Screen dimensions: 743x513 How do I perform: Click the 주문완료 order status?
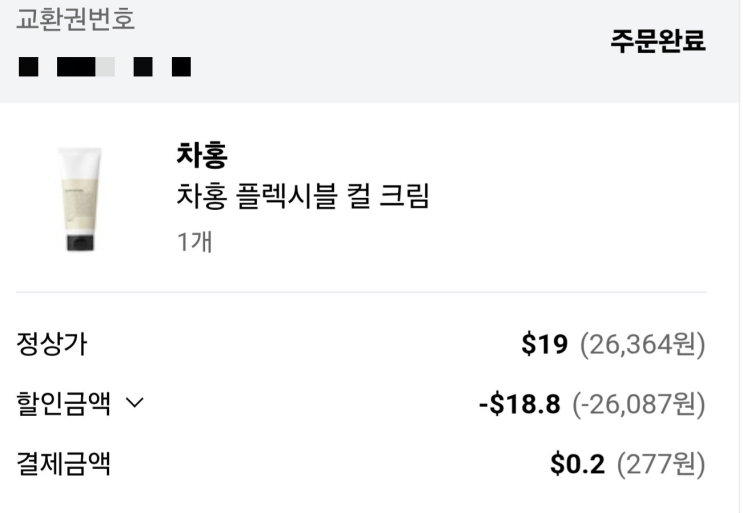click(x=658, y=41)
